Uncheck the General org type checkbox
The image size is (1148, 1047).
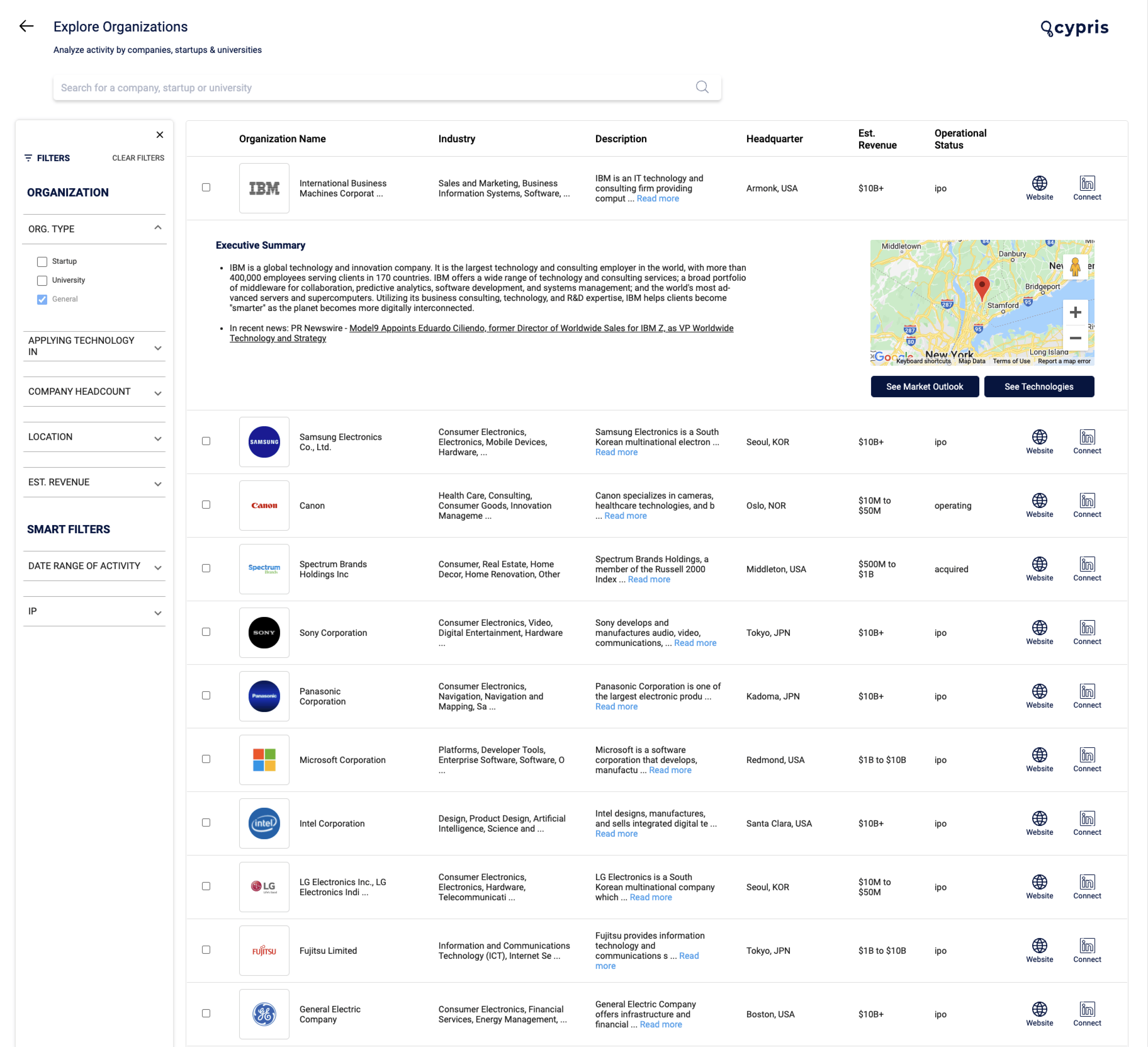(42, 299)
